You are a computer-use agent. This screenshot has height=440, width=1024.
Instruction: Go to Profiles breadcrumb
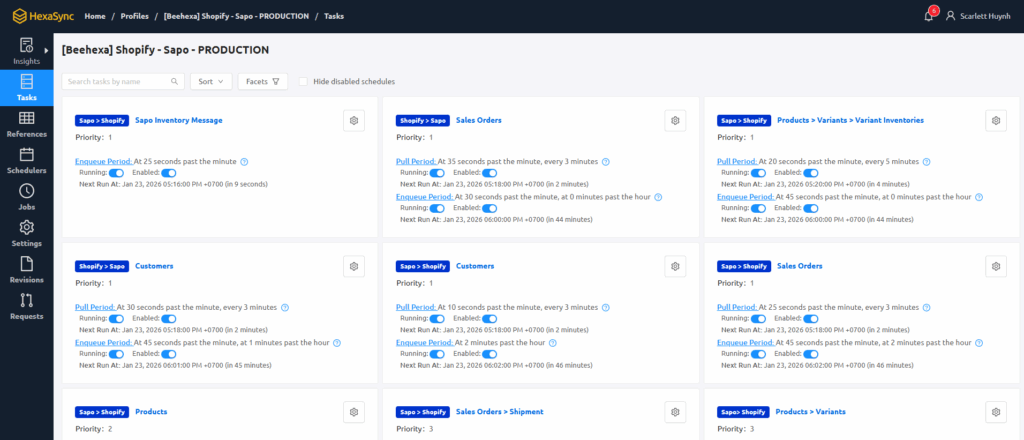coord(135,16)
